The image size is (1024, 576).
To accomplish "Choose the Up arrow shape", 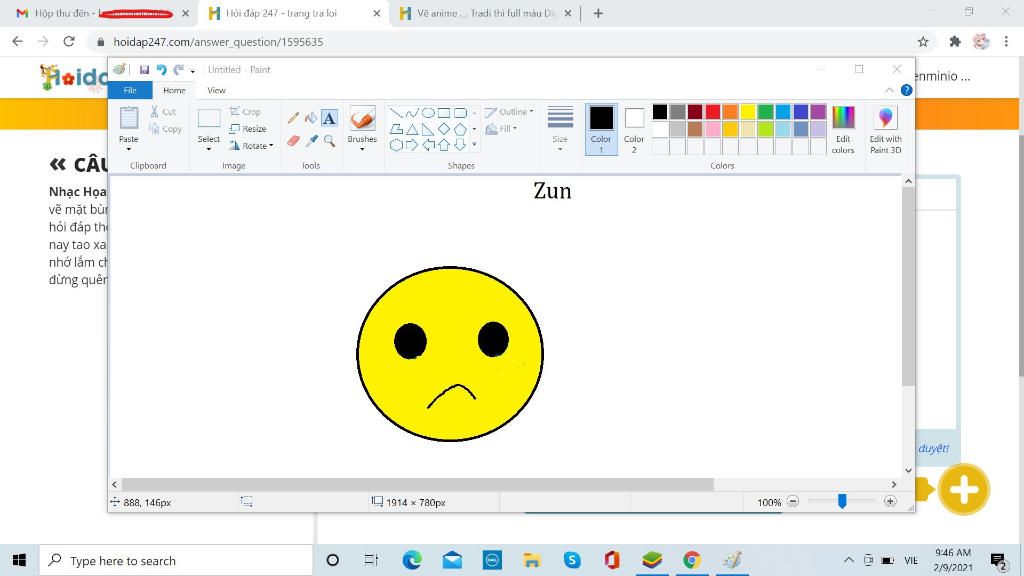I will (443, 144).
